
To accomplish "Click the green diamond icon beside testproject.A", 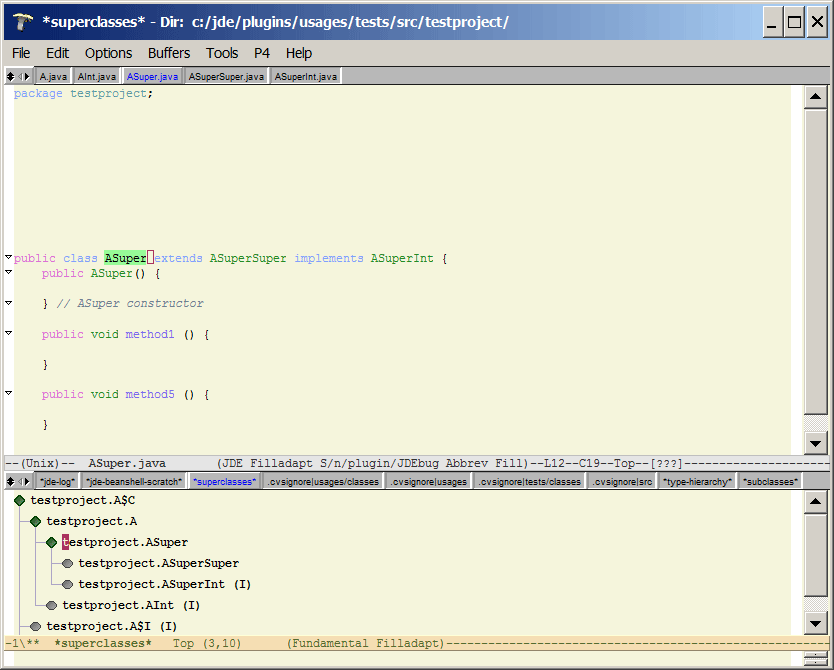I will (x=35, y=521).
